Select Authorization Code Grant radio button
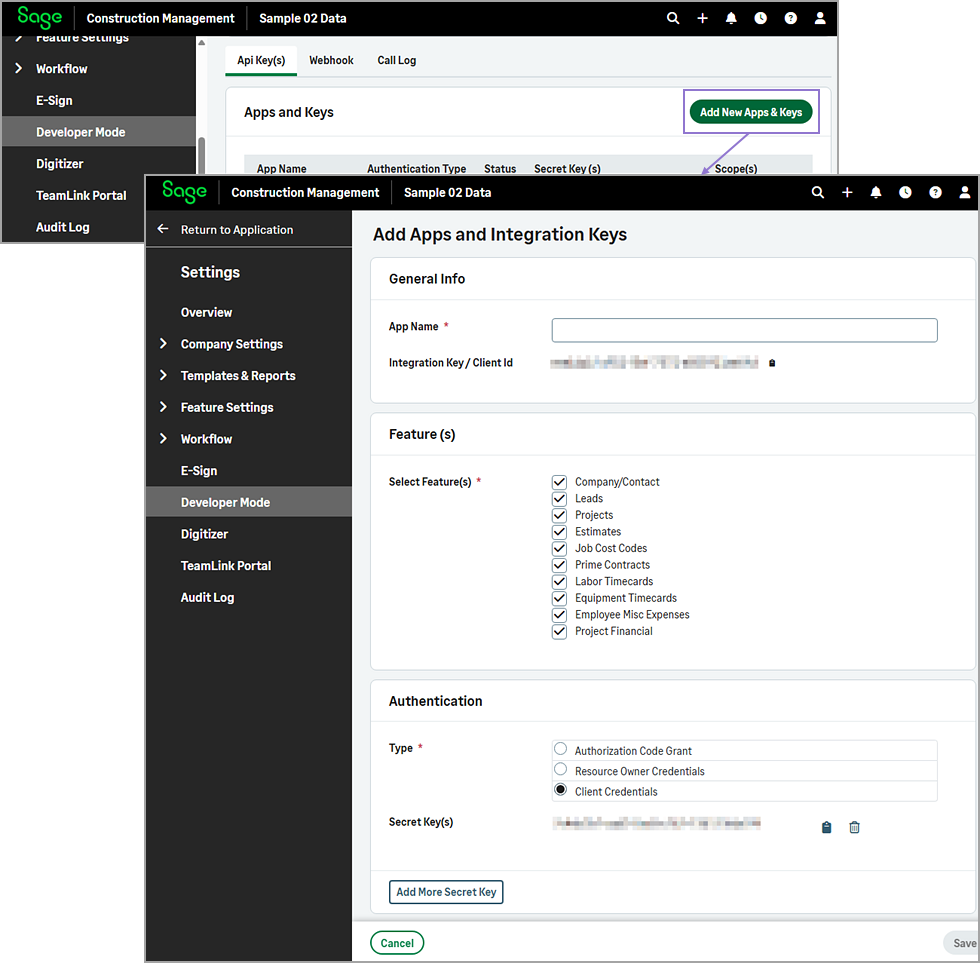Image resolution: width=980 pixels, height=963 pixels. pos(561,749)
